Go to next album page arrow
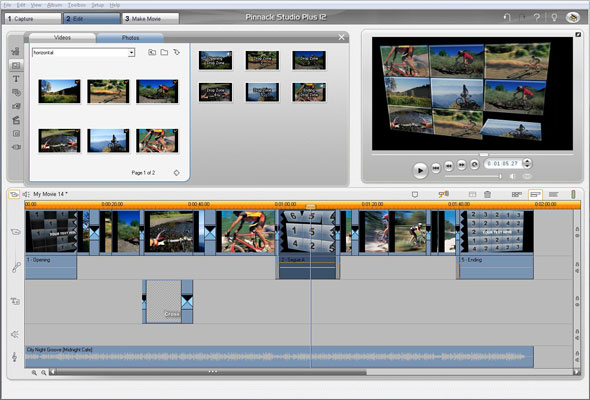The width and height of the screenshot is (590, 400). (176, 173)
